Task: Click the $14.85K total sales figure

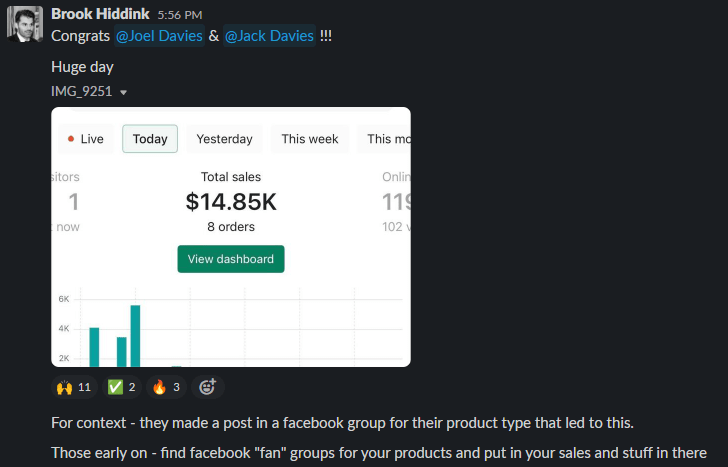Action: click(x=231, y=202)
